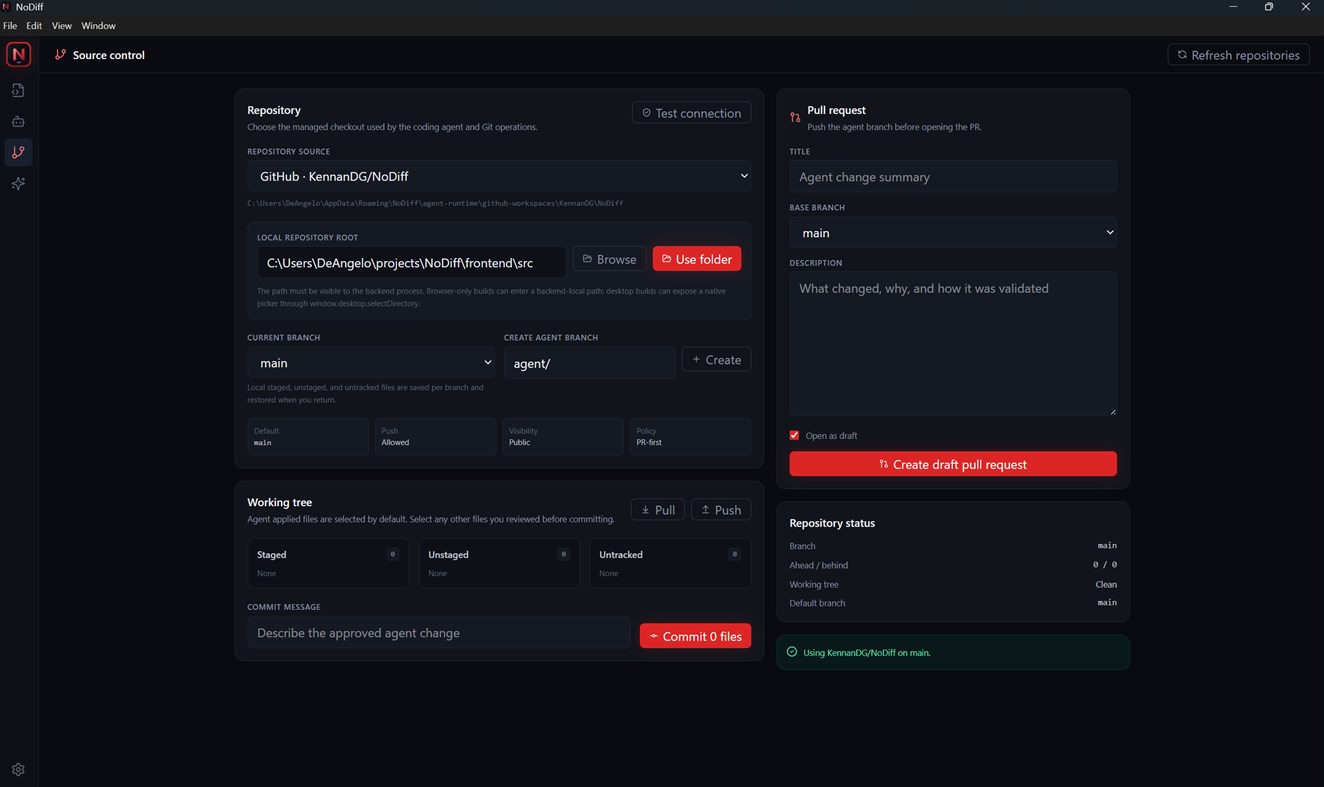Click the green check status icon
Image resolution: width=1324 pixels, height=787 pixels.
[792, 652]
